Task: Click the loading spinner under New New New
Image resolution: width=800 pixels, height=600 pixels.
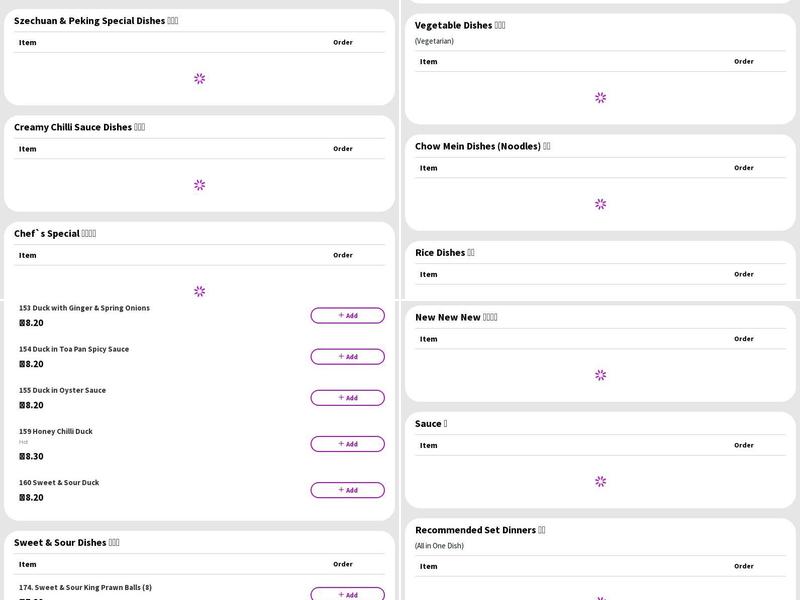Action: tap(600, 375)
